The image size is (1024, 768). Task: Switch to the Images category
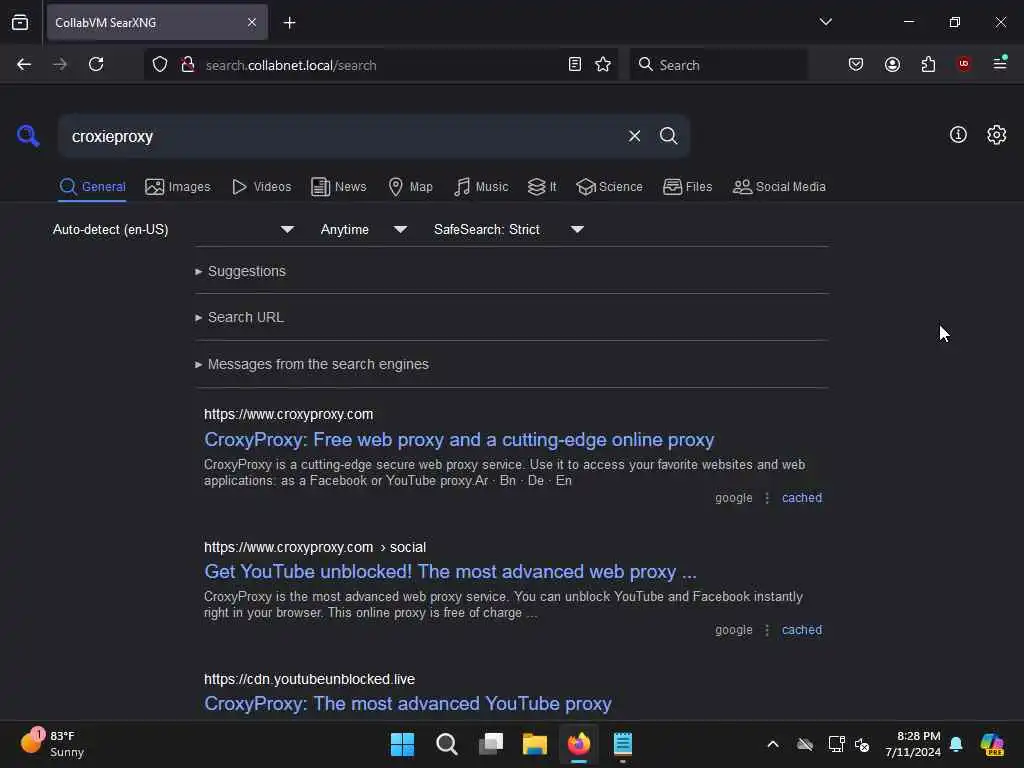(x=178, y=187)
